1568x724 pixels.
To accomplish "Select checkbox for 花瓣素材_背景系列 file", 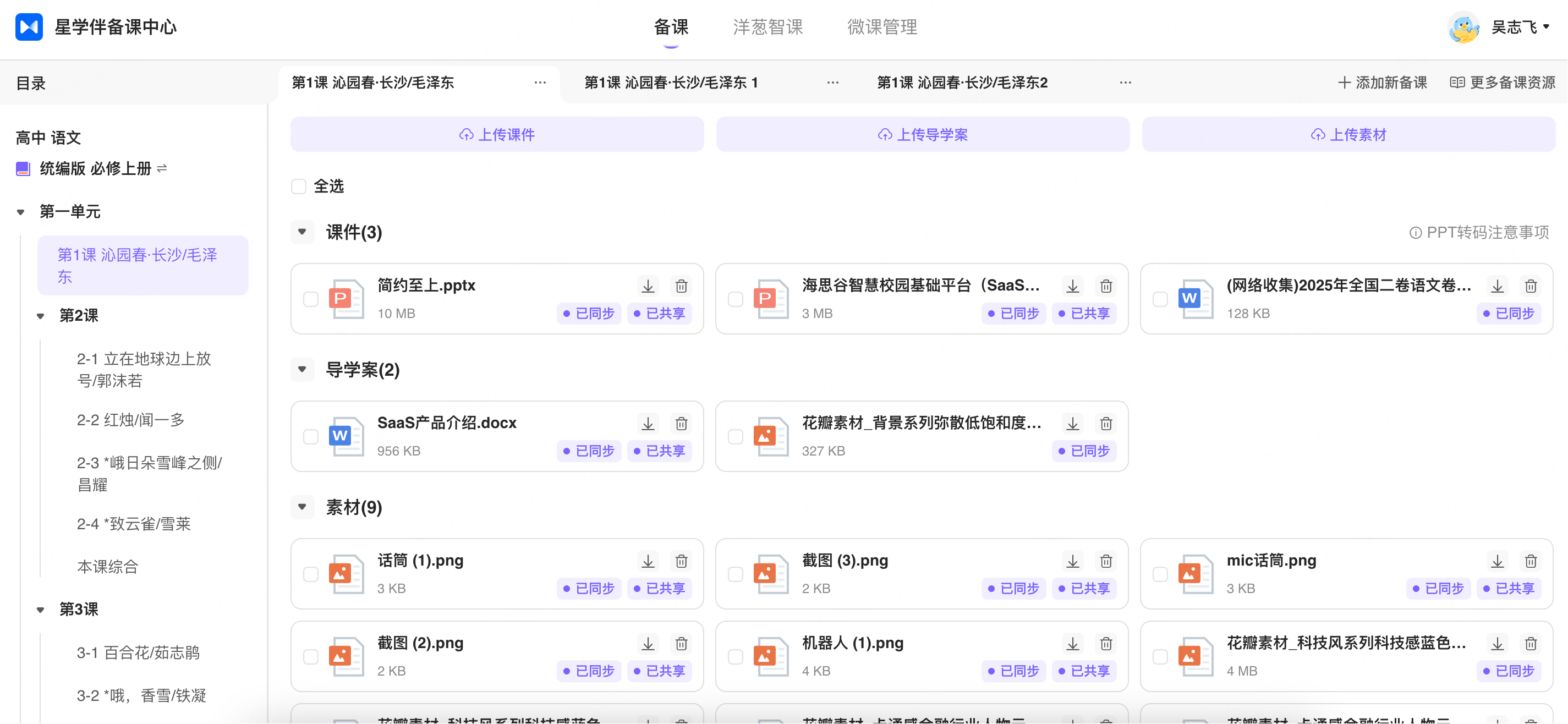I will pyautogui.click(x=735, y=437).
